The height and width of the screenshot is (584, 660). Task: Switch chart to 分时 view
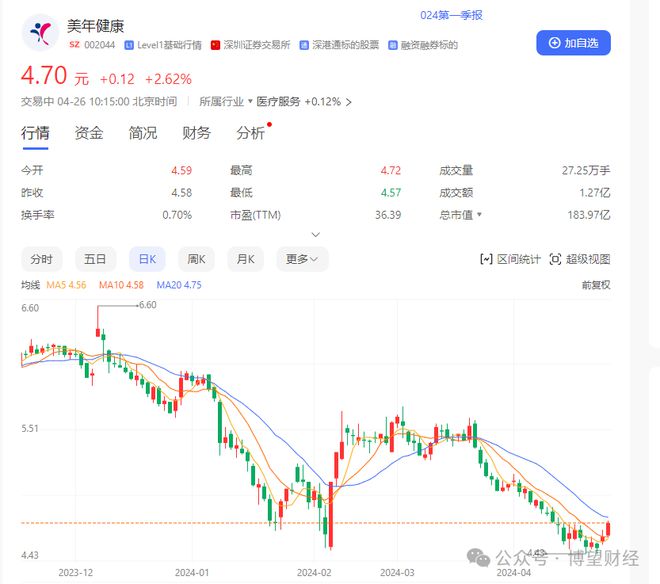coord(42,259)
